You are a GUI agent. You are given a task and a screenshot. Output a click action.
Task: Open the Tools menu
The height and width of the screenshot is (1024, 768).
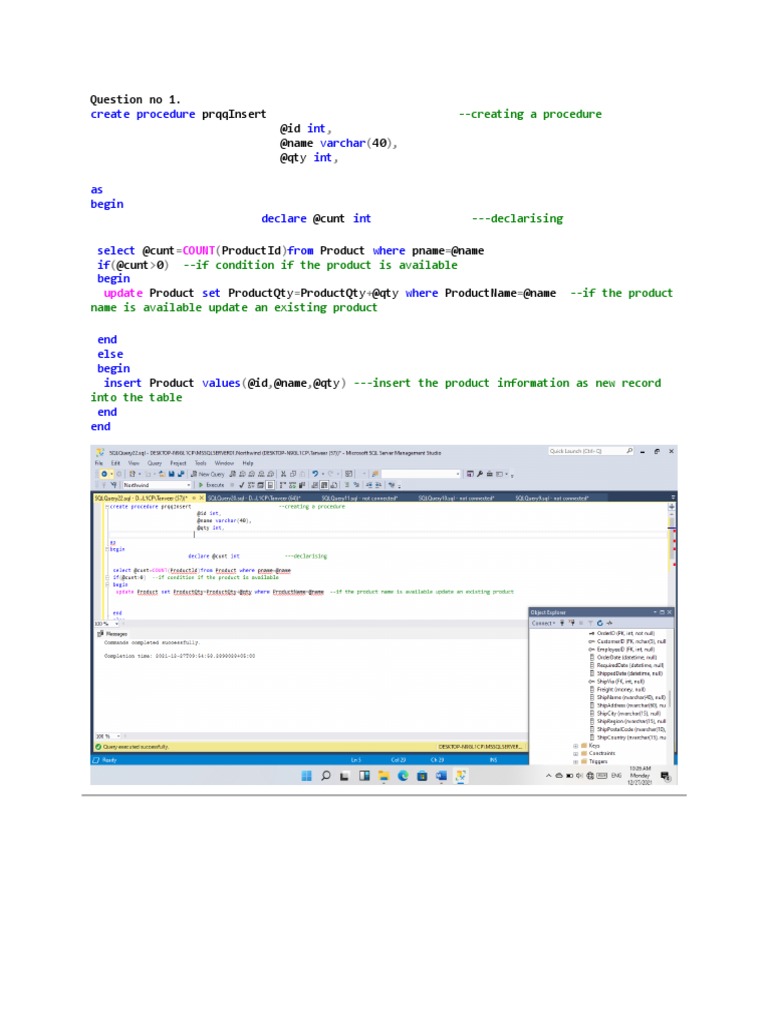click(x=200, y=463)
